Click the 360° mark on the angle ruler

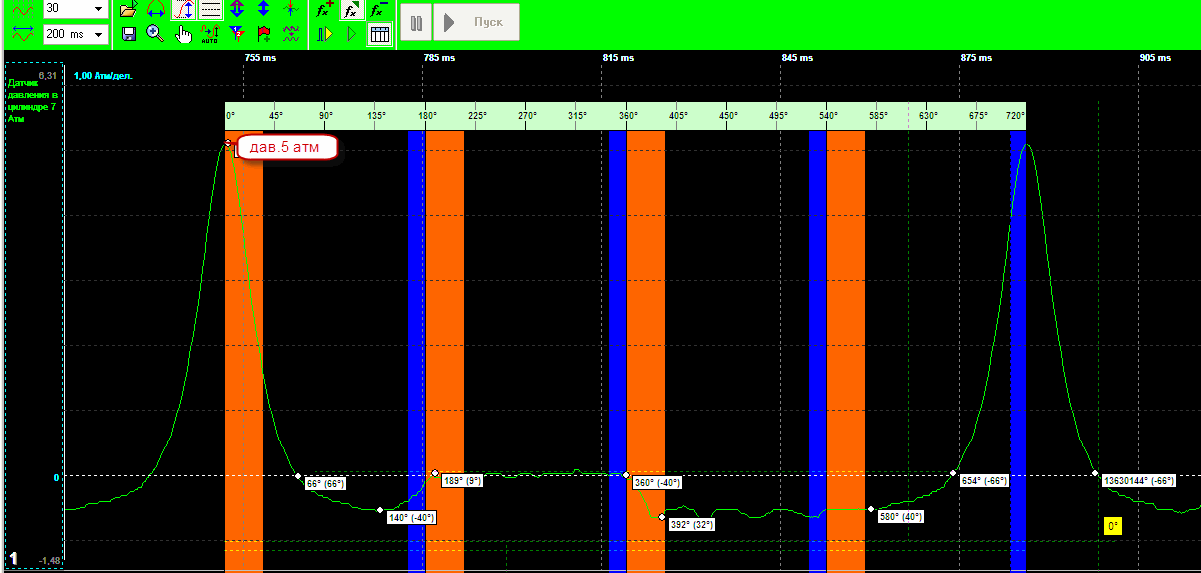[x=628, y=116]
